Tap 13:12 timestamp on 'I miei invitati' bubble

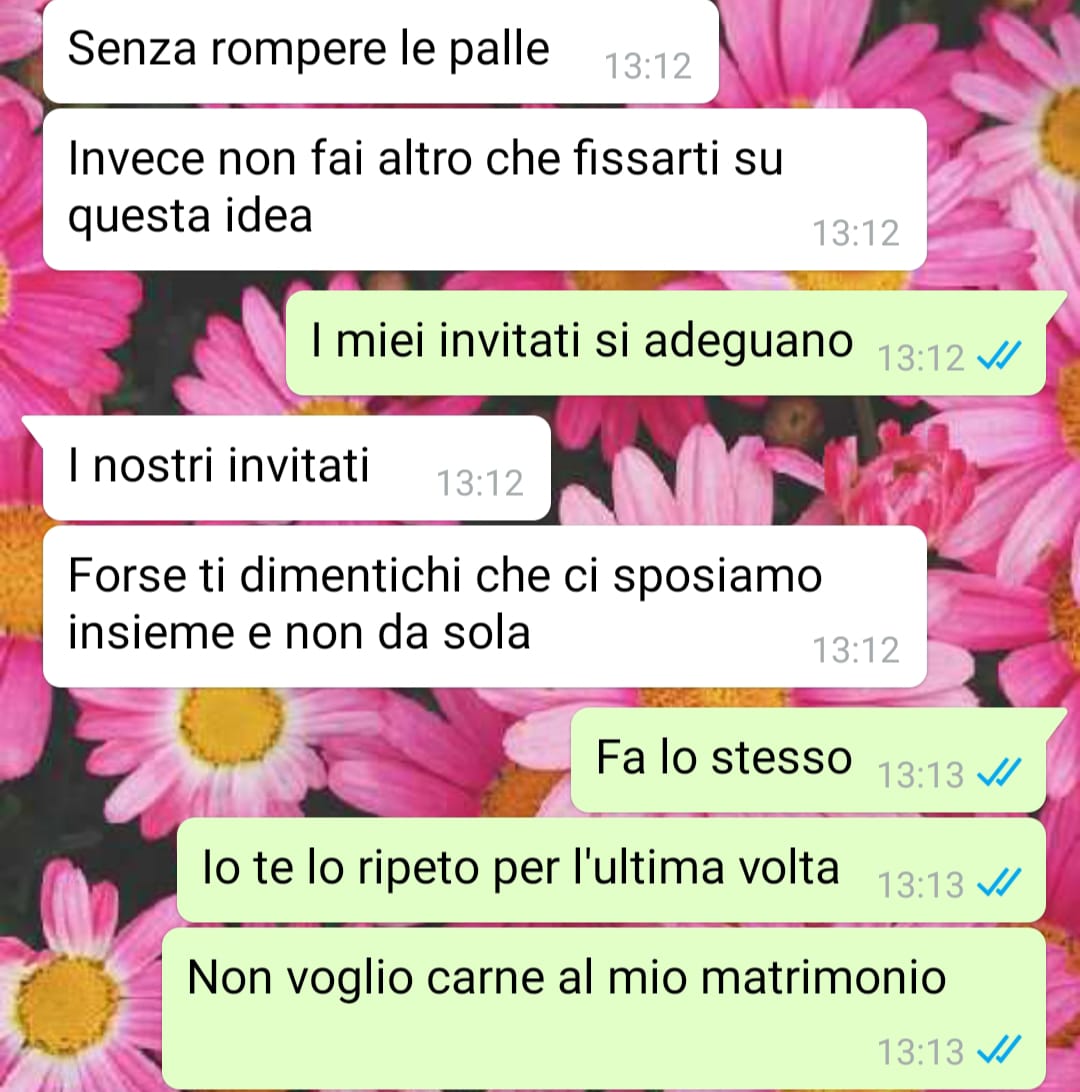pos(921,359)
